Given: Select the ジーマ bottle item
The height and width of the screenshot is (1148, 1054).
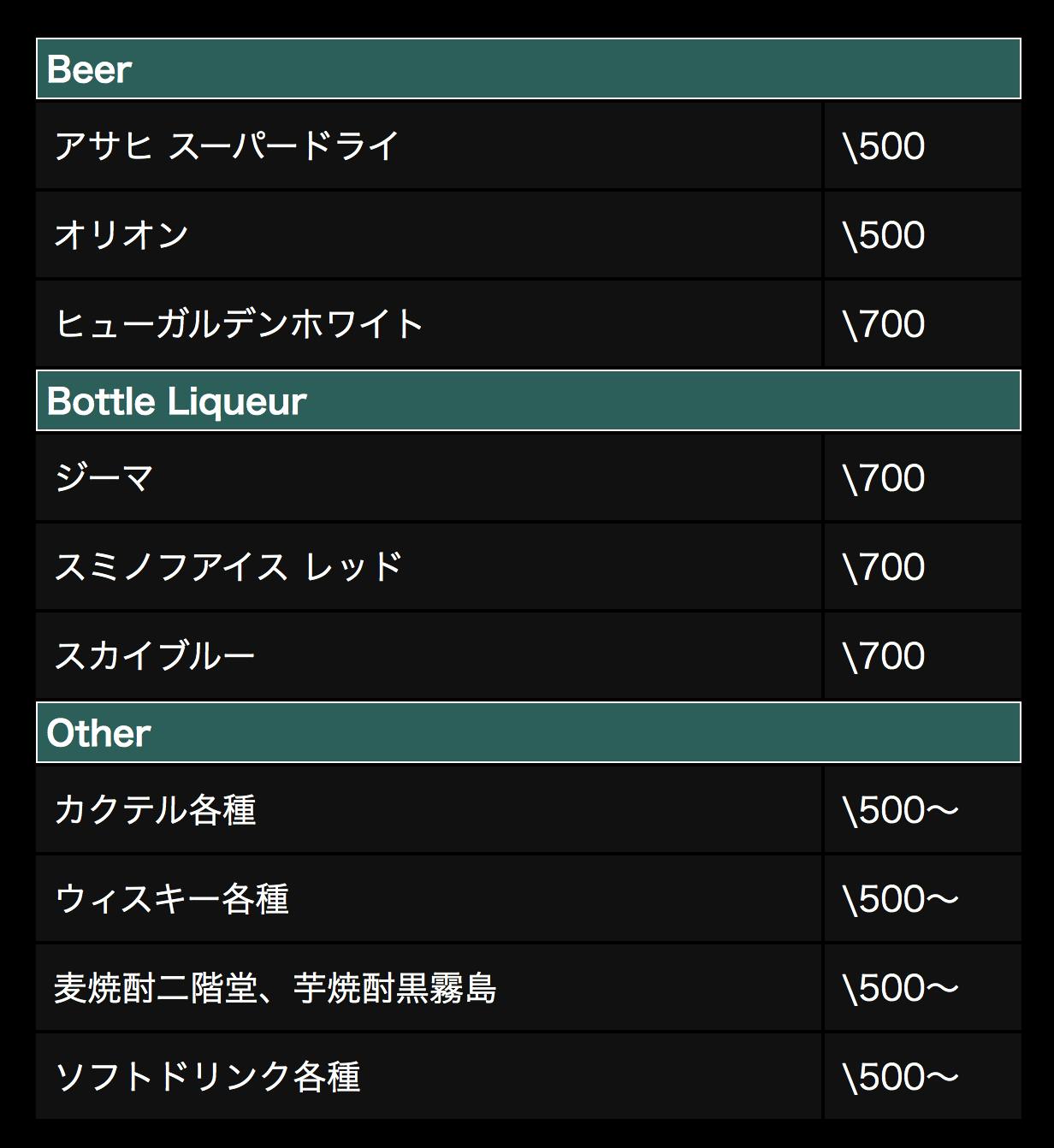Looking at the screenshot, I should click(x=104, y=478).
